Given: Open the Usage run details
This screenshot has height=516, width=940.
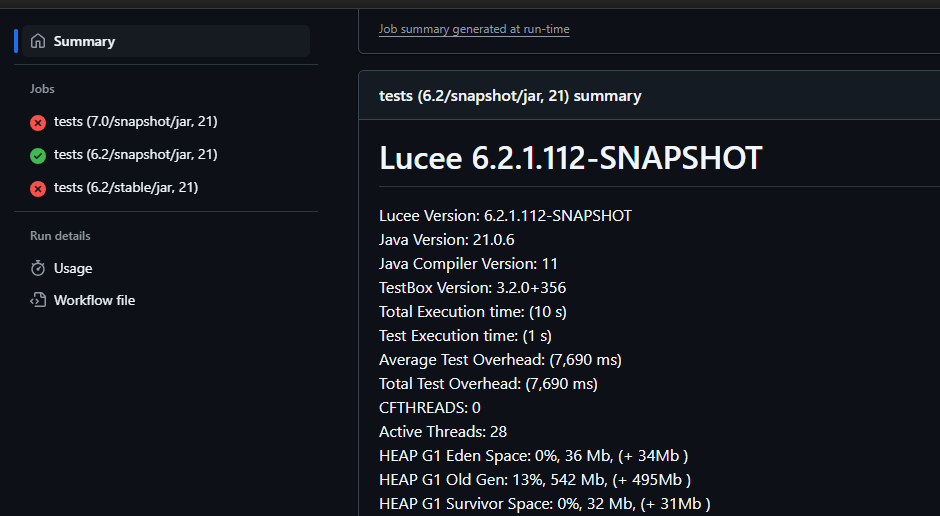Looking at the screenshot, I should point(73,268).
